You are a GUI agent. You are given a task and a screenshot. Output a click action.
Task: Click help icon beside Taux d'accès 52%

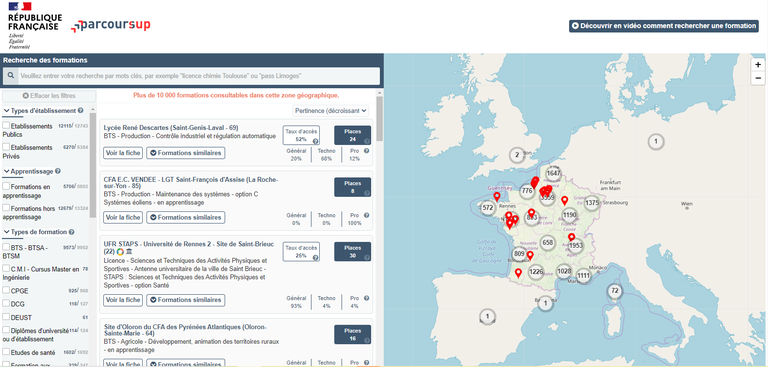pos(316,141)
